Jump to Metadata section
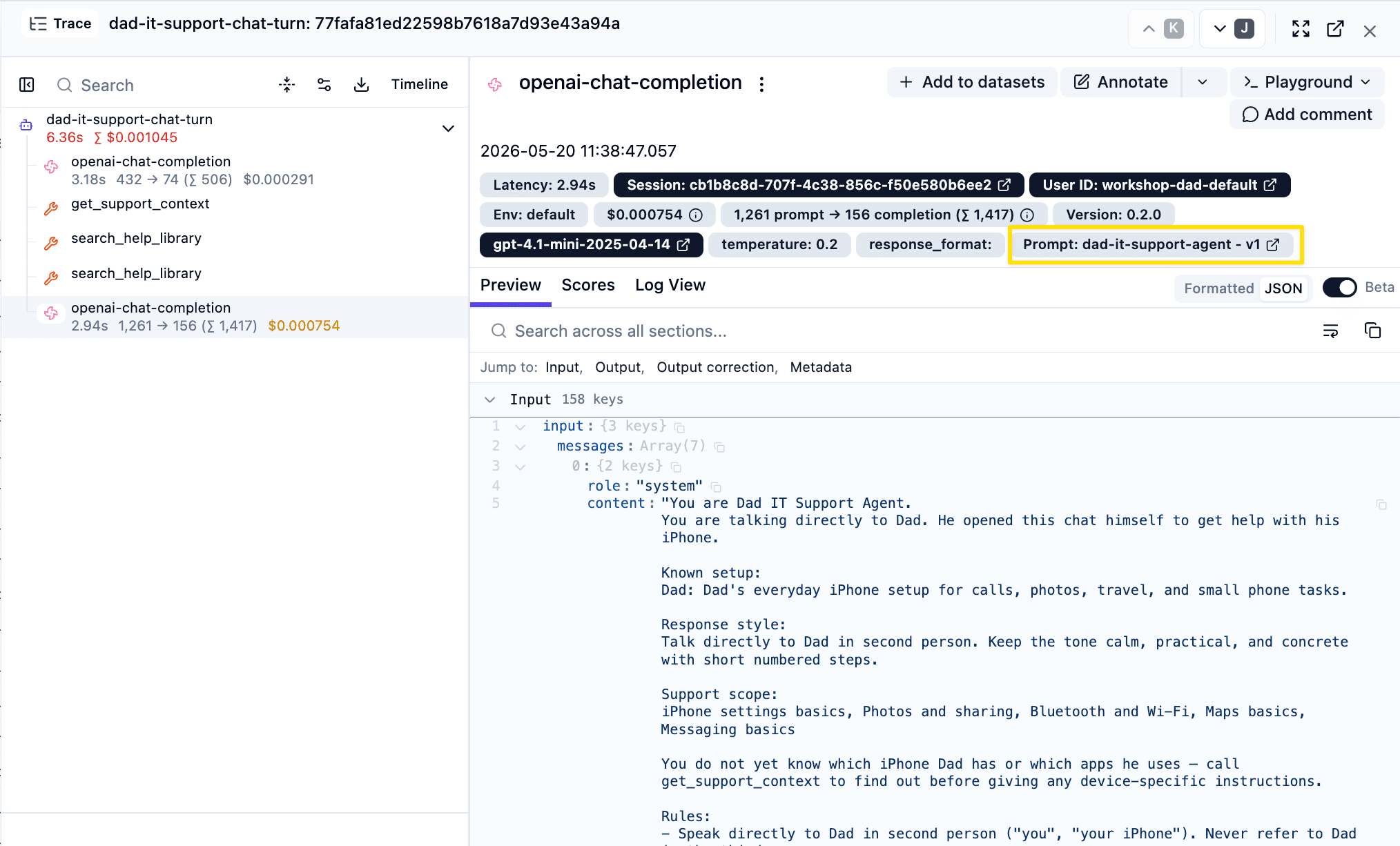 click(821, 368)
